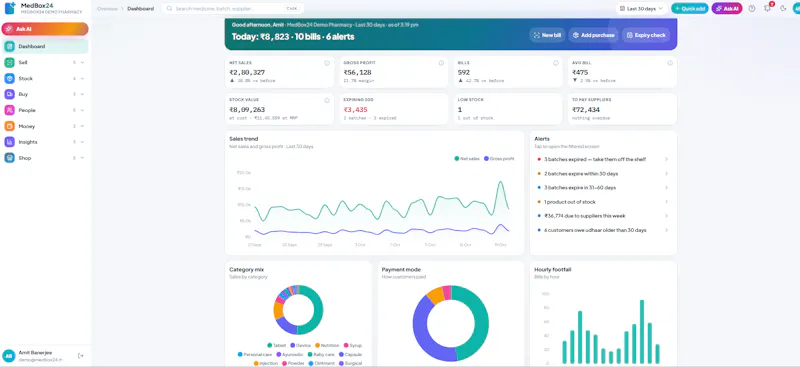The image size is (800, 367).
Task: Click the top-right profile avatar
Action: point(797,8)
